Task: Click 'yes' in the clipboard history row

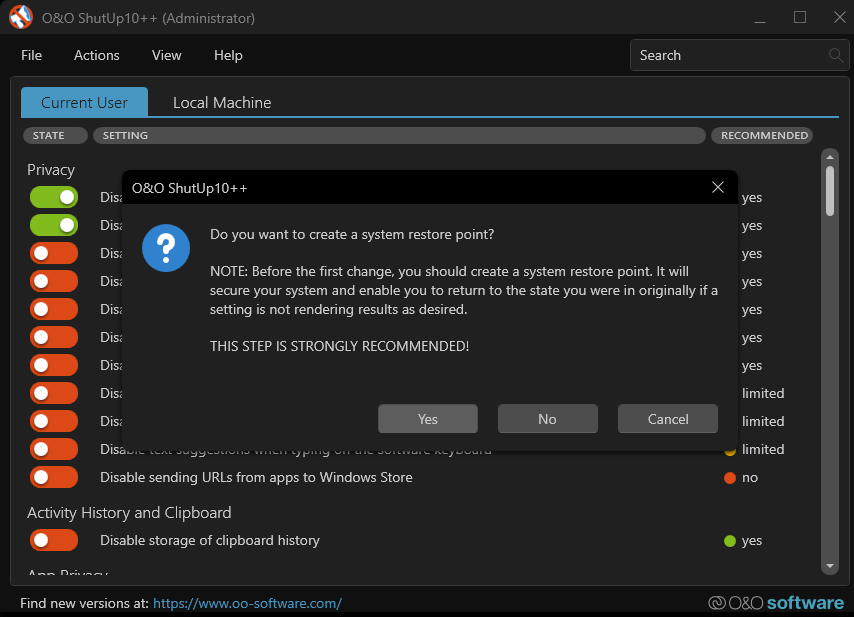Action: click(x=752, y=541)
